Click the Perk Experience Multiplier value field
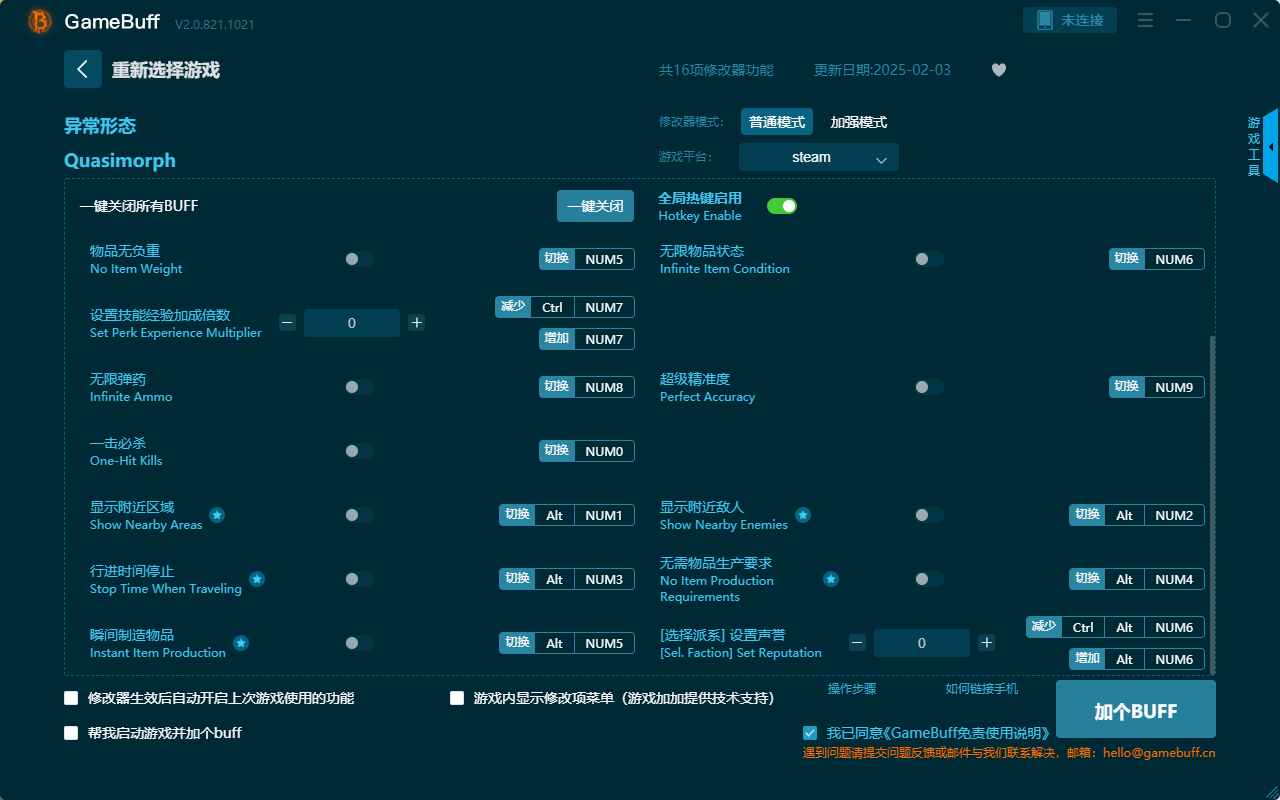 (351, 322)
